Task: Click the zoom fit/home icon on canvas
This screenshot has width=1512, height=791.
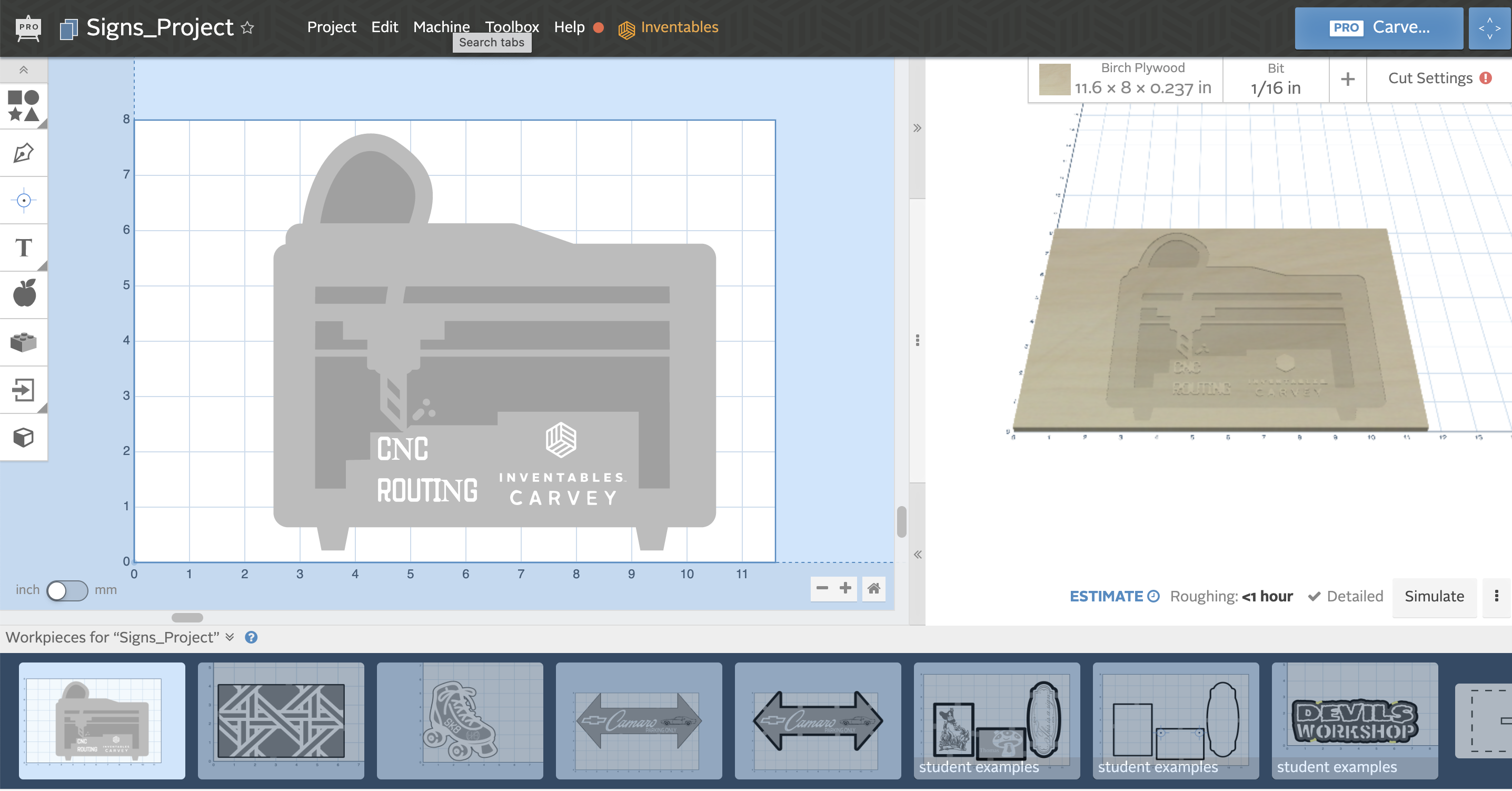Action: pos(873,588)
